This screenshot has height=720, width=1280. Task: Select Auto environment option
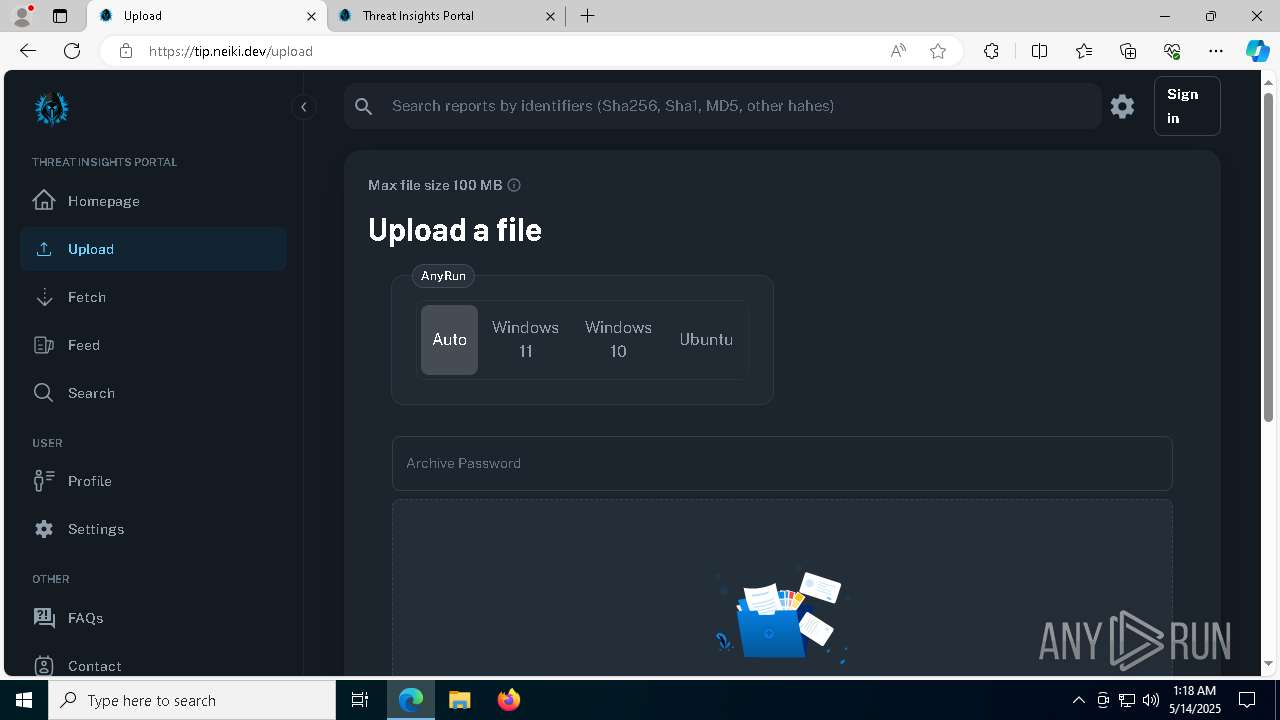(x=449, y=340)
